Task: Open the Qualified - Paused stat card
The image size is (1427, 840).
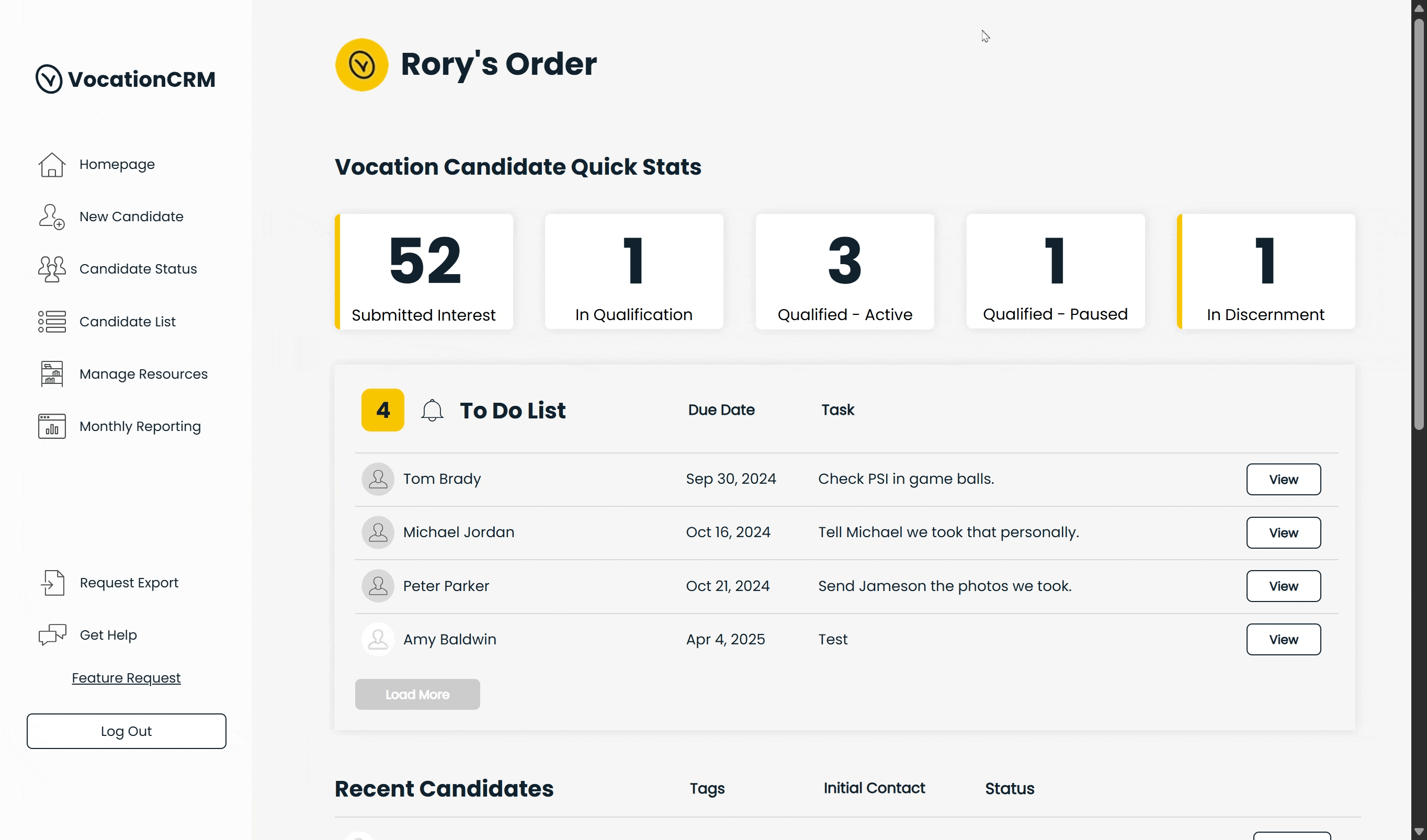Action: pyautogui.click(x=1056, y=271)
